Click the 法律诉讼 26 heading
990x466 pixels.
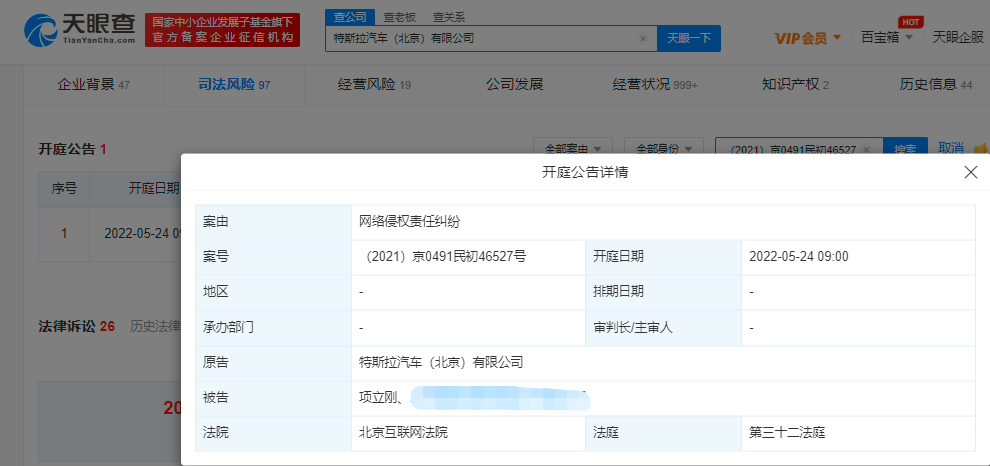tap(76, 326)
